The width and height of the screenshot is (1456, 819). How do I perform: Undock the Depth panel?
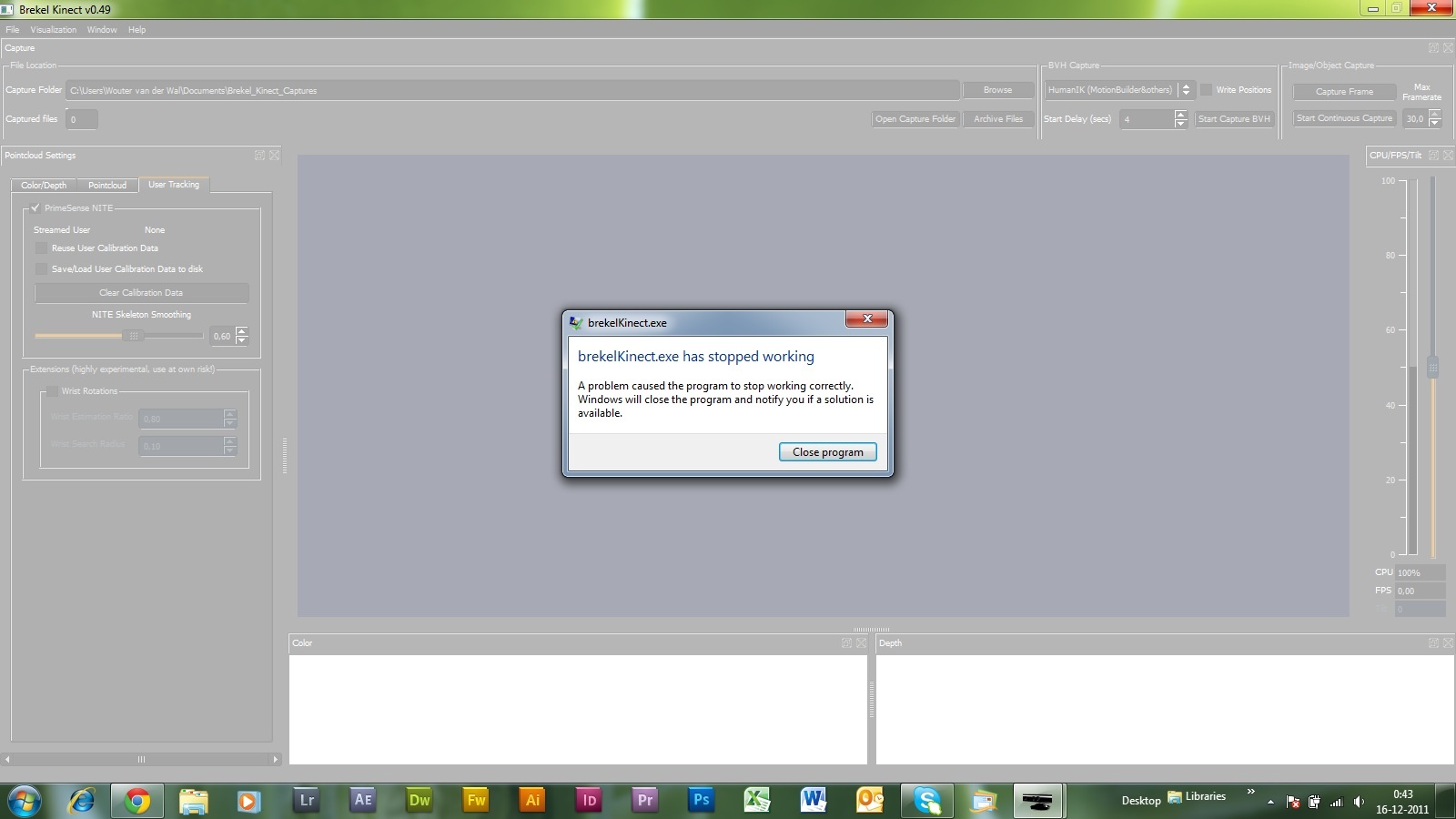point(1433,643)
